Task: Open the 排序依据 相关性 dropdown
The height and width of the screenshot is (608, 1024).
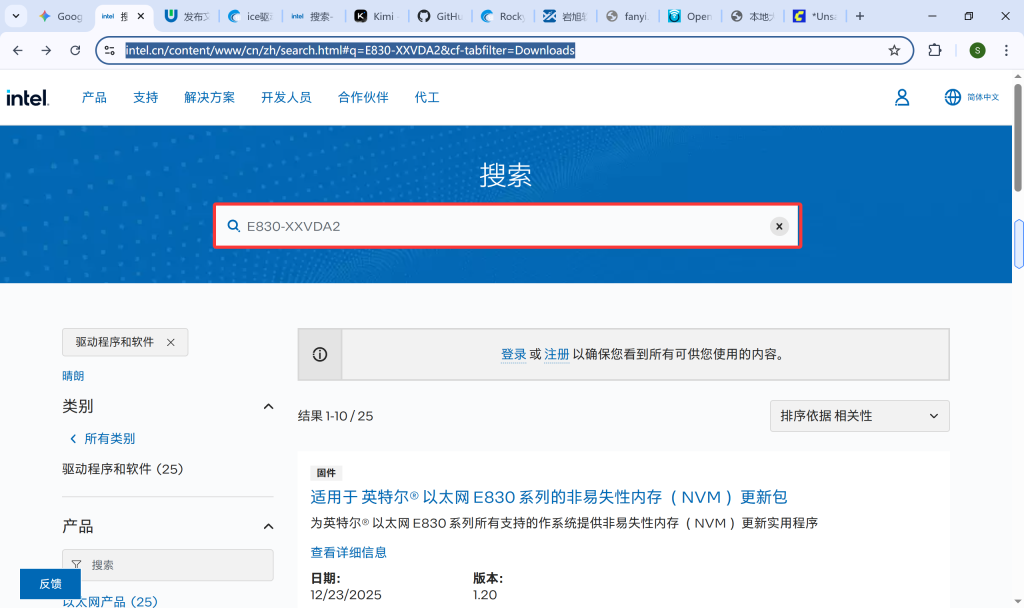Action: [859, 416]
